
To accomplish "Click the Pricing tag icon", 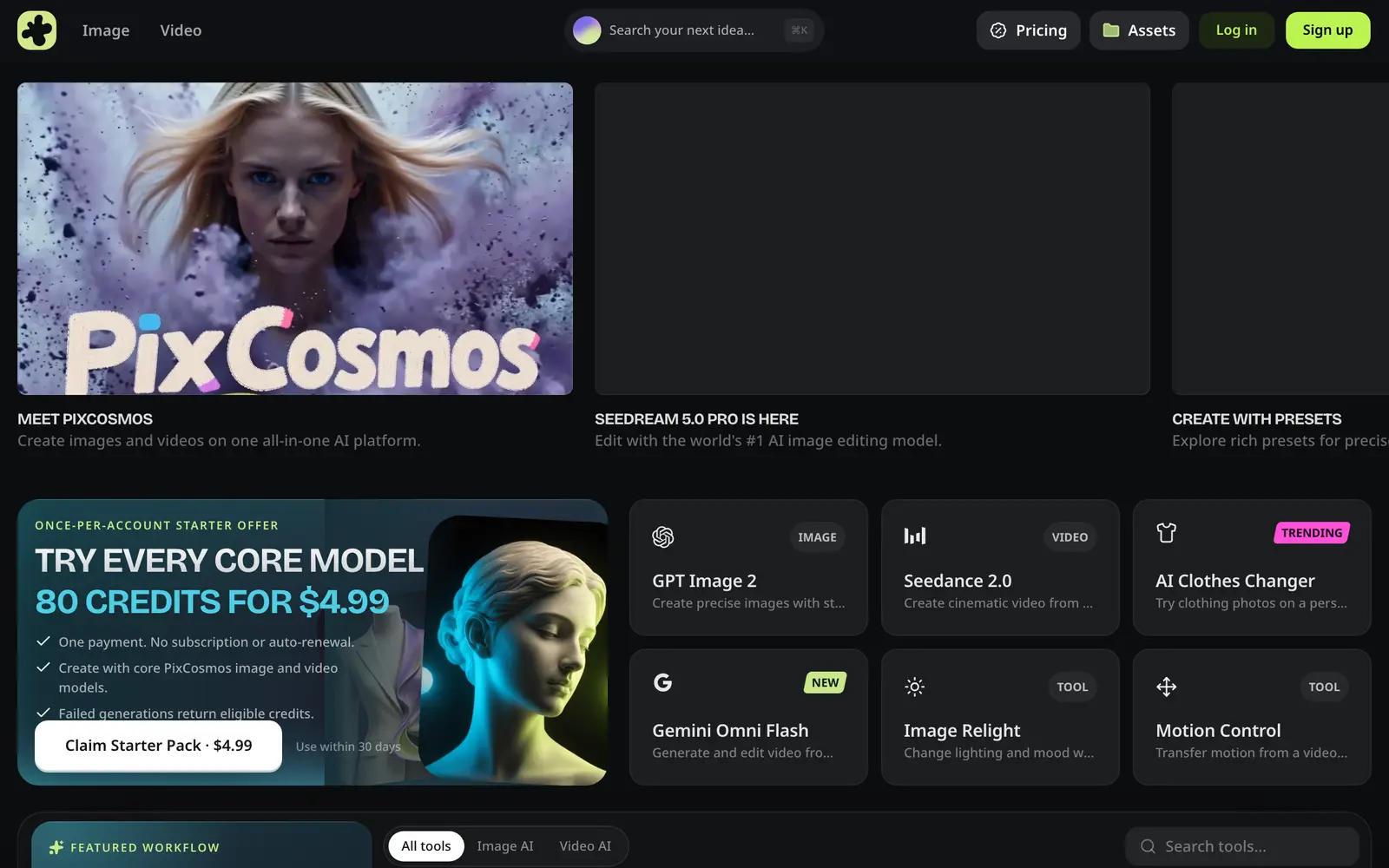I will click(x=998, y=30).
